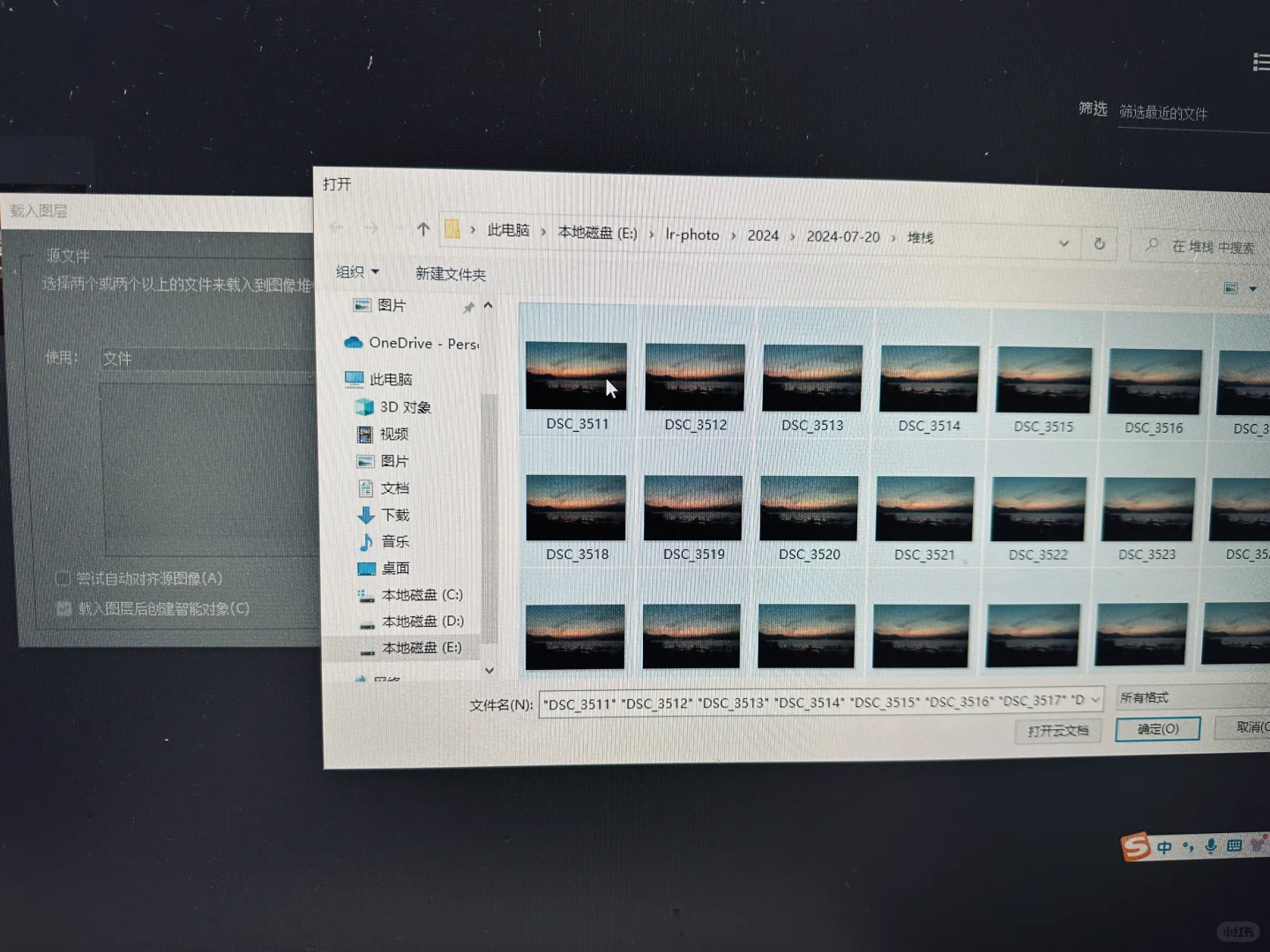Activate the Sogou voice input microphone
This screenshot has height=952, width=1270.
pyautogui.click(x=1211, y=846)
